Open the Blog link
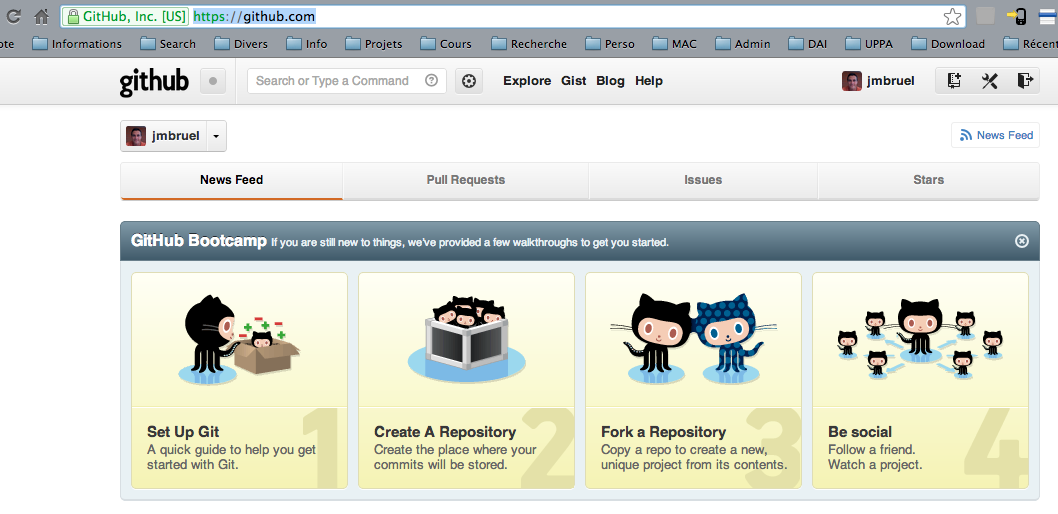Screen dimensions: 1058x514 610,81
